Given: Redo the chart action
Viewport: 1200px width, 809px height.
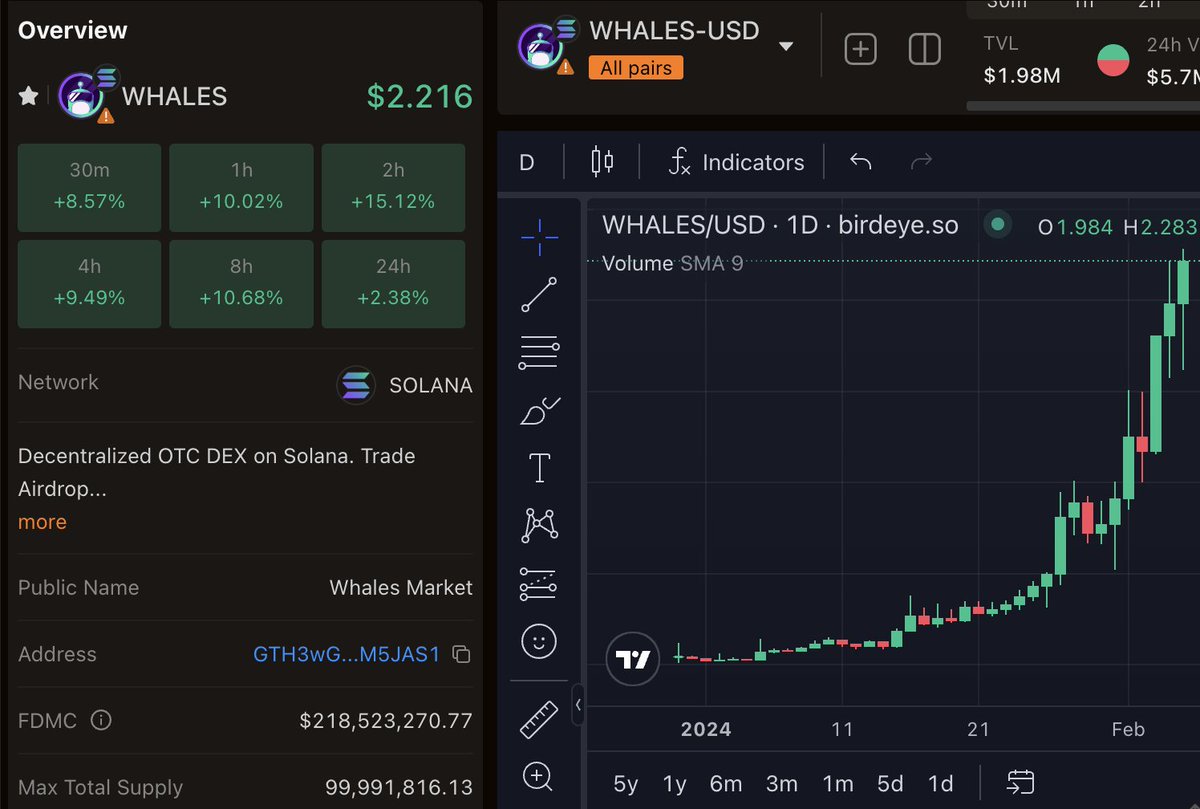Looking at the screenshot, I should click(x=921, y=162).
